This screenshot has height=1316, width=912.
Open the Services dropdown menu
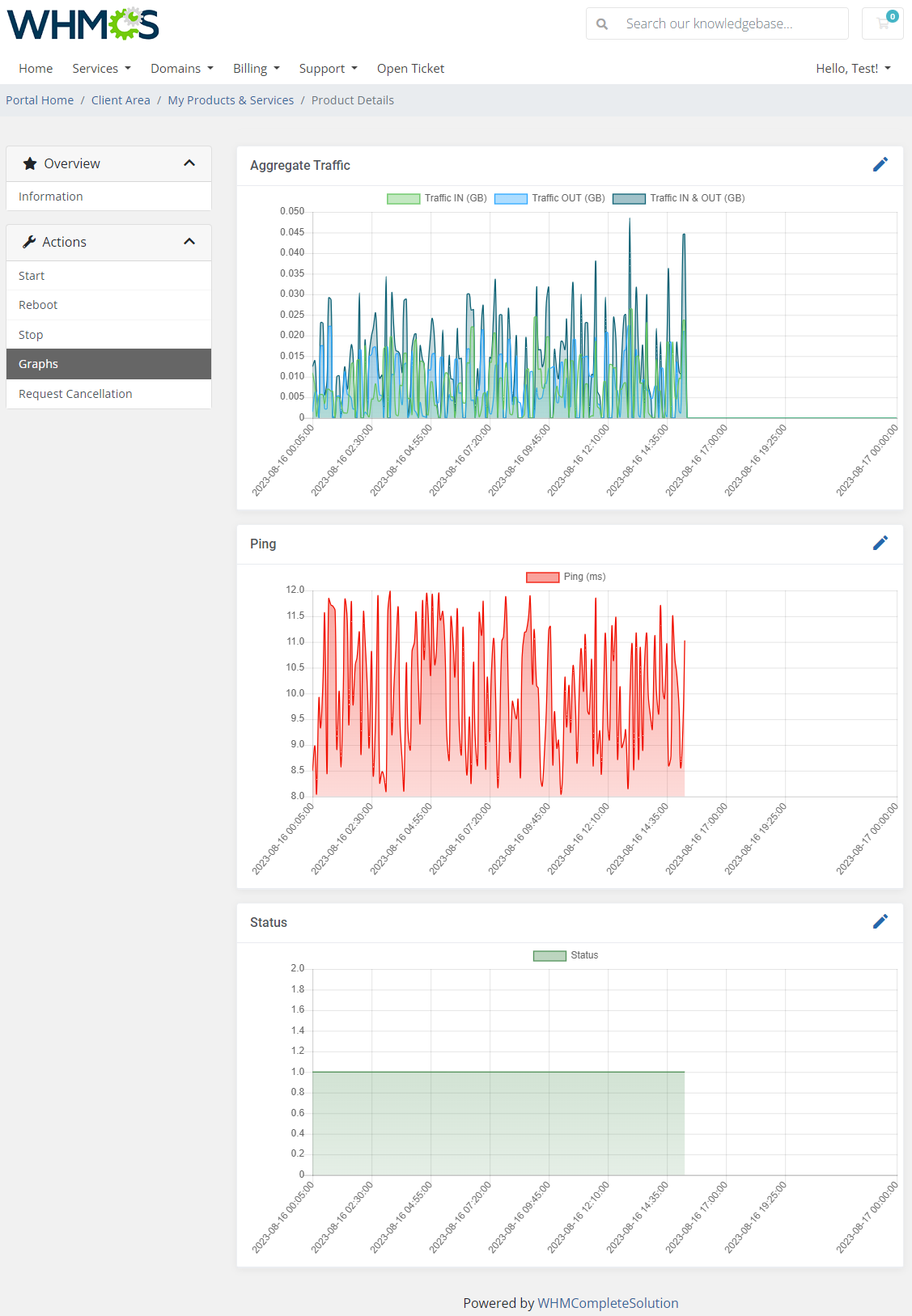pyautogui.click(x=101, y=69)
